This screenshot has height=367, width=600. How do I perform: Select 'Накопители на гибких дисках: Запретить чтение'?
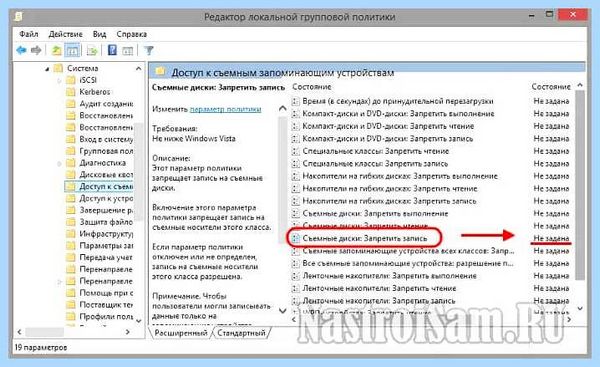click(x=390, y=189)
